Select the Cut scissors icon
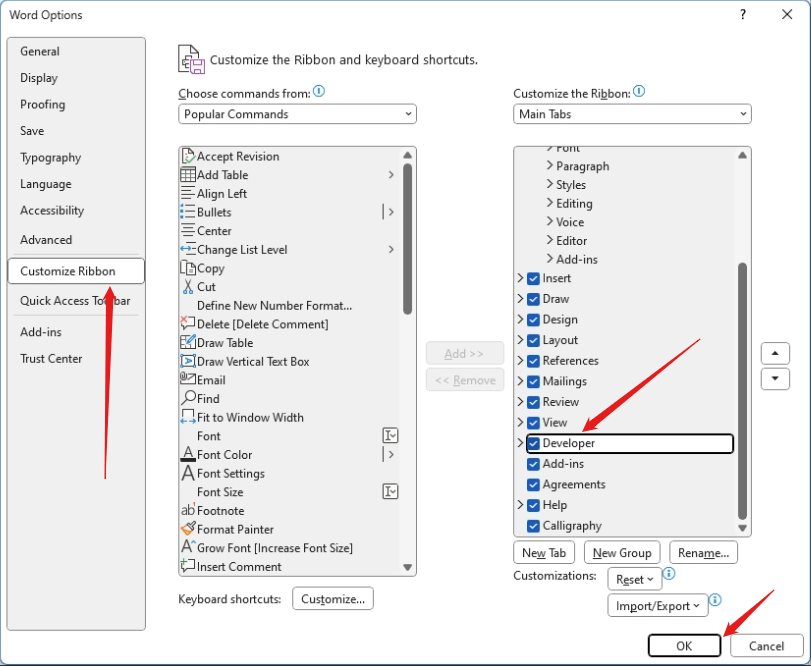Screen dimensions: 811x666 pos(188,286)
